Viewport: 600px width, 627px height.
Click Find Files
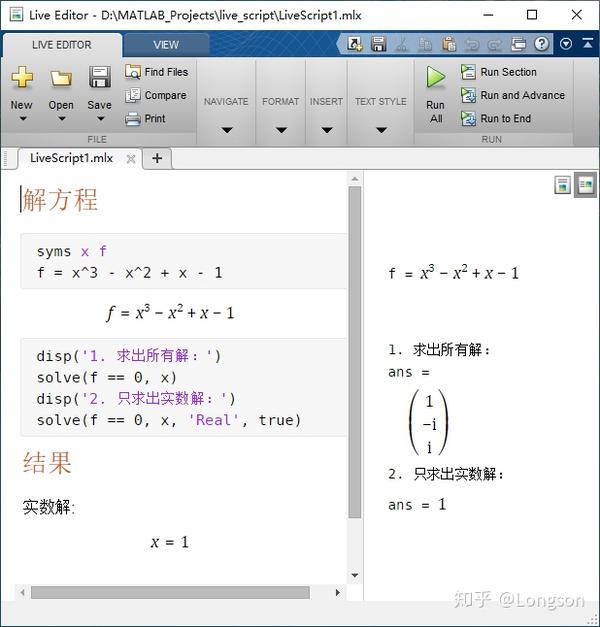156,72
